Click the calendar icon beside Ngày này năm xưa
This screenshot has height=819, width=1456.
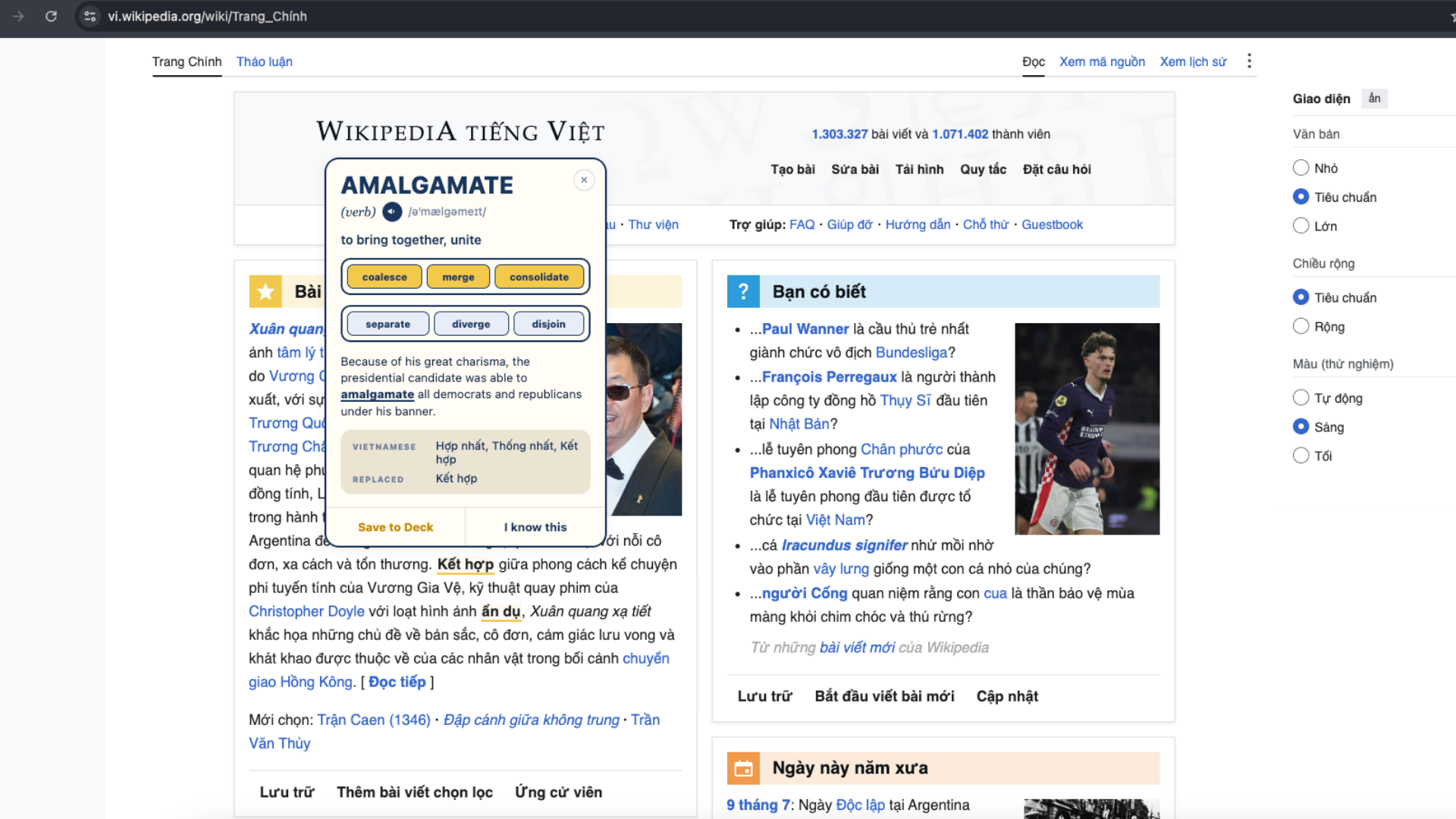pos(743,767)
